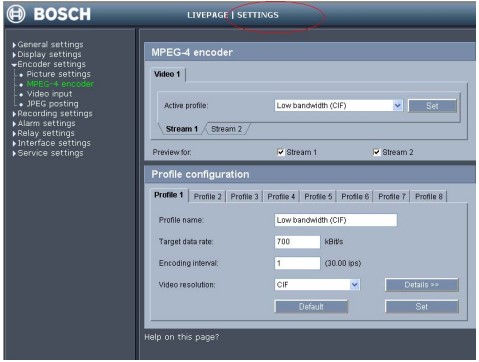479x362 pixels.
Task: Open the Video resolution dropdown
Action: tap(317, 285)
